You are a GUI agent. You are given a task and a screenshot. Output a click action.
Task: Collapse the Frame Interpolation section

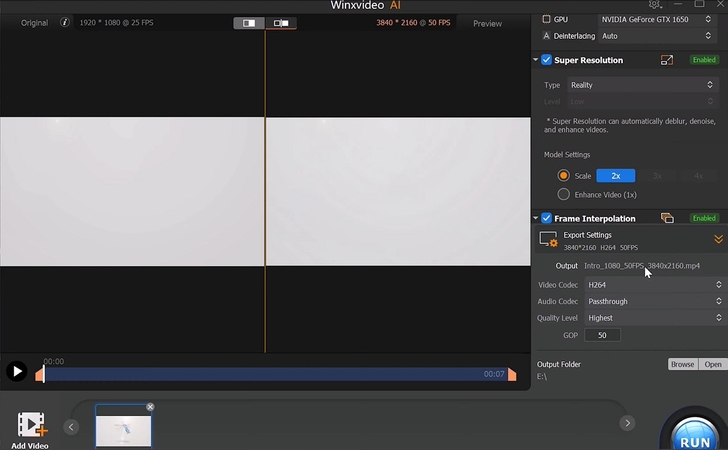[x=535, y=218]
